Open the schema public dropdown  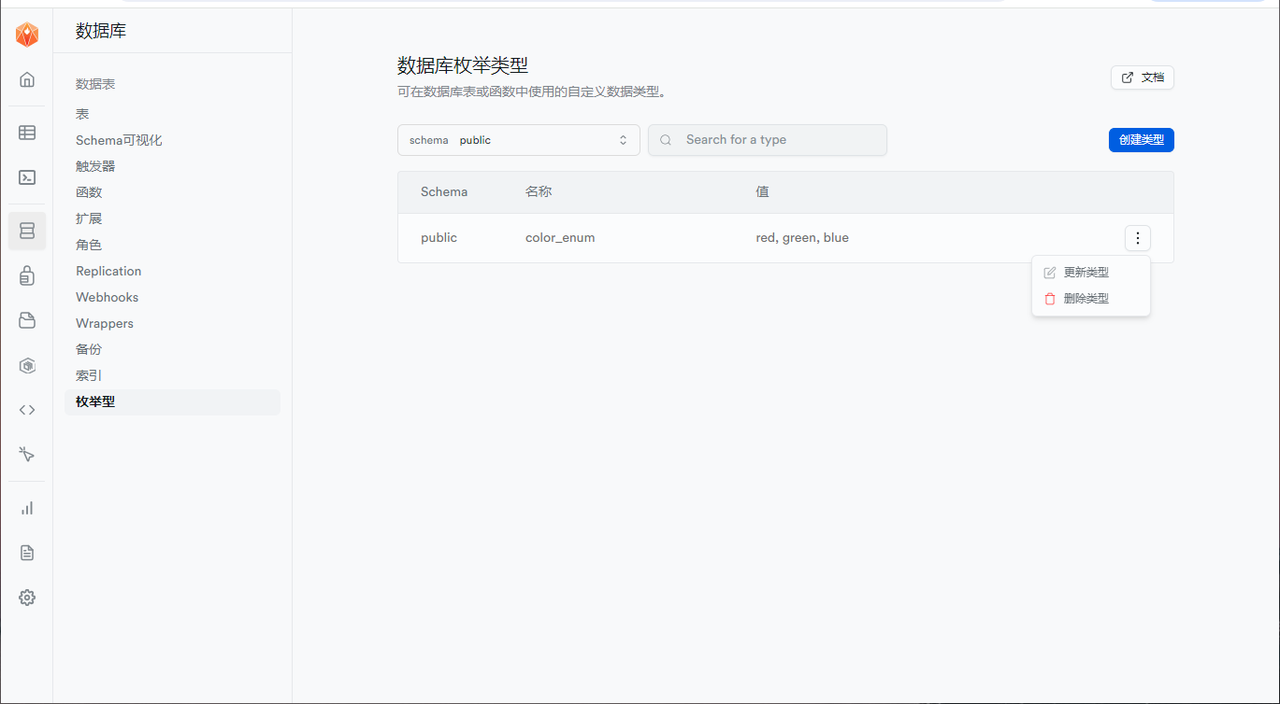518,140
